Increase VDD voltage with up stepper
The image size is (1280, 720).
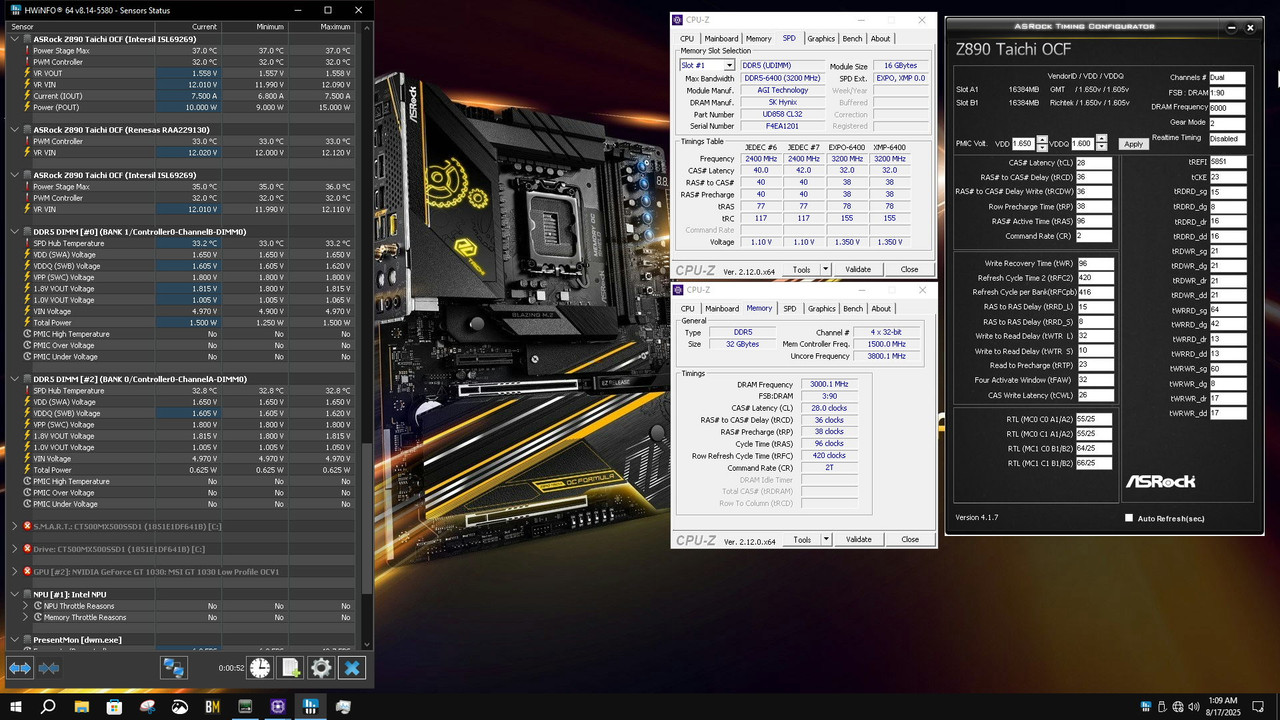[x=1042, y=140]
